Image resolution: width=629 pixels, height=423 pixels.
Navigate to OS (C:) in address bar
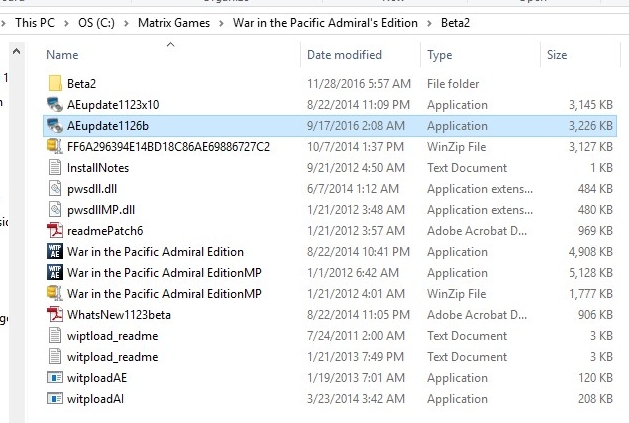point(96,23)
